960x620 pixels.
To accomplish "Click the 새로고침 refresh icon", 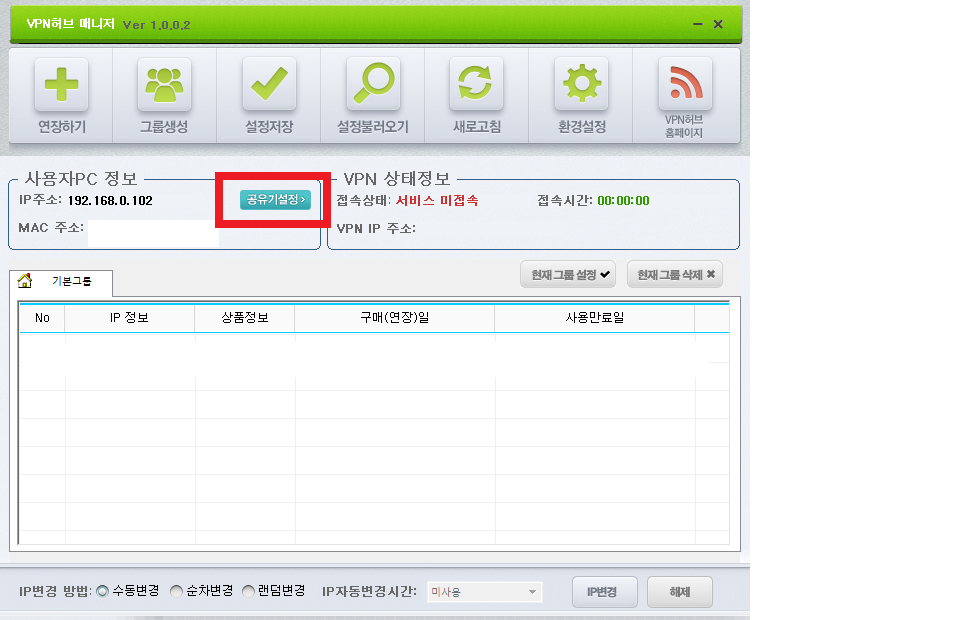I will click(x=477, y=84).
